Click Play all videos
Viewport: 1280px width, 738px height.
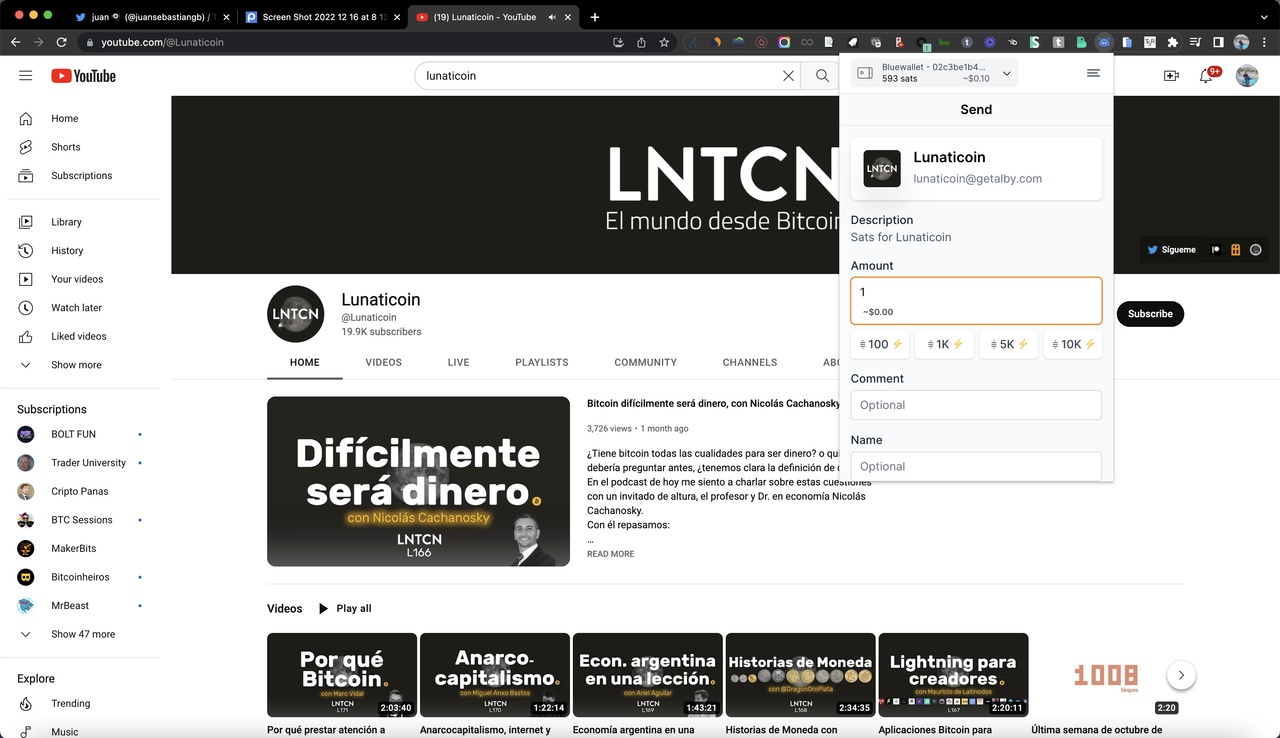[x=345, y=608]
